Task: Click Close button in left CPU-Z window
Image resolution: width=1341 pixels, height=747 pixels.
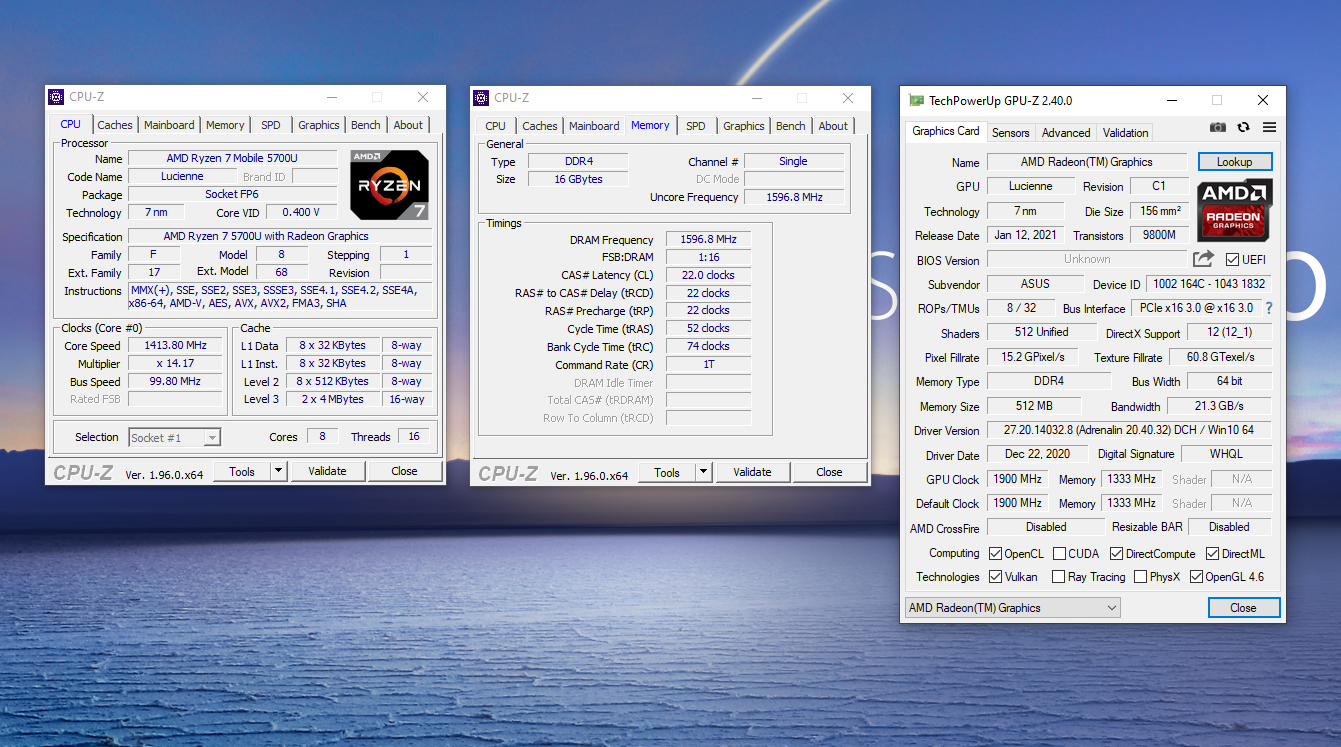Action: click(404, 471)
